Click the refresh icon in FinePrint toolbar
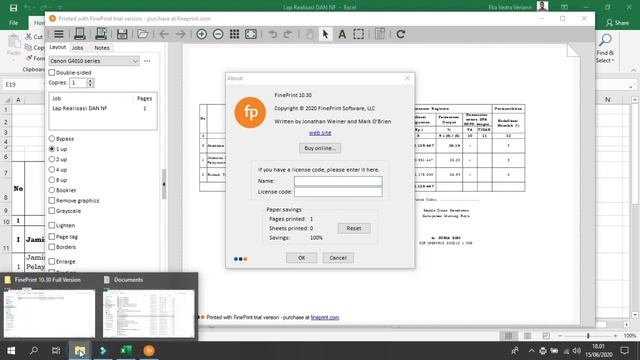This screenshot has height=360, width=640. pos(401,34)
